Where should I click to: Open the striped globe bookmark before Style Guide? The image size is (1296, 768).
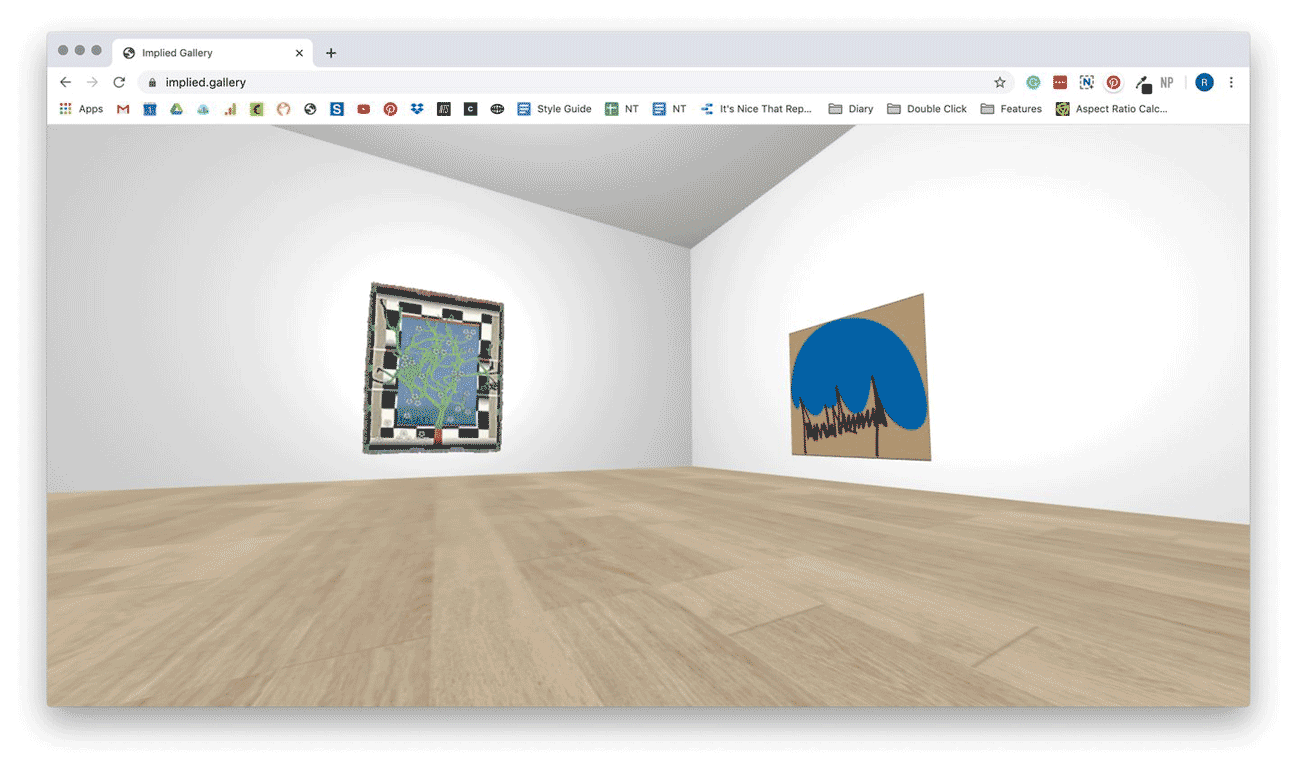(x=497, y=109)
